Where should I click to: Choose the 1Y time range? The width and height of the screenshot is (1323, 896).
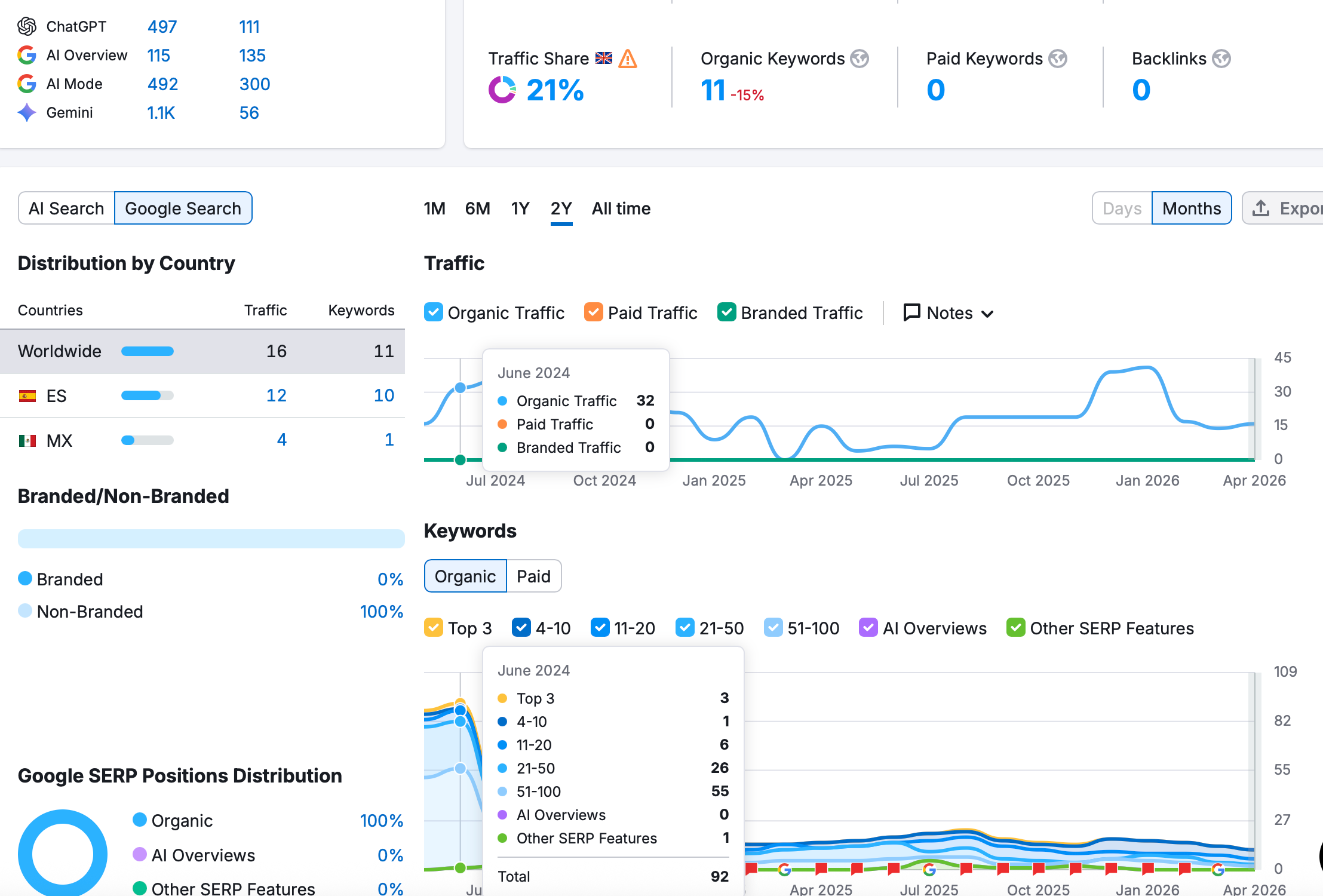point(520,208)
